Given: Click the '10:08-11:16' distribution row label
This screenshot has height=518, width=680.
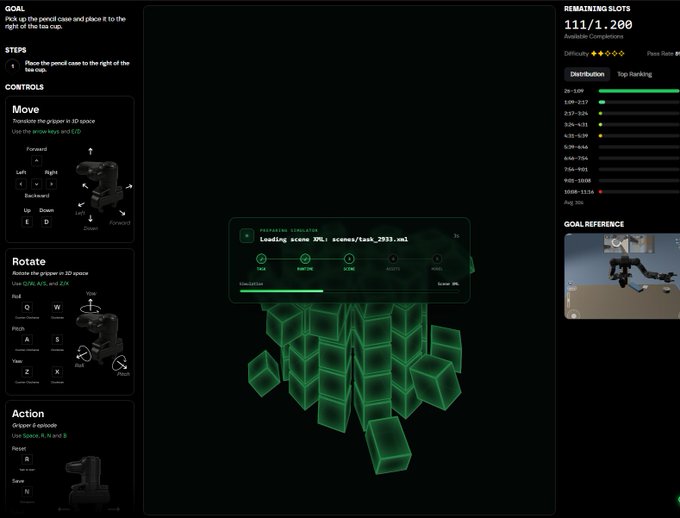Looking at the screenshot, I should click(579, 192).
